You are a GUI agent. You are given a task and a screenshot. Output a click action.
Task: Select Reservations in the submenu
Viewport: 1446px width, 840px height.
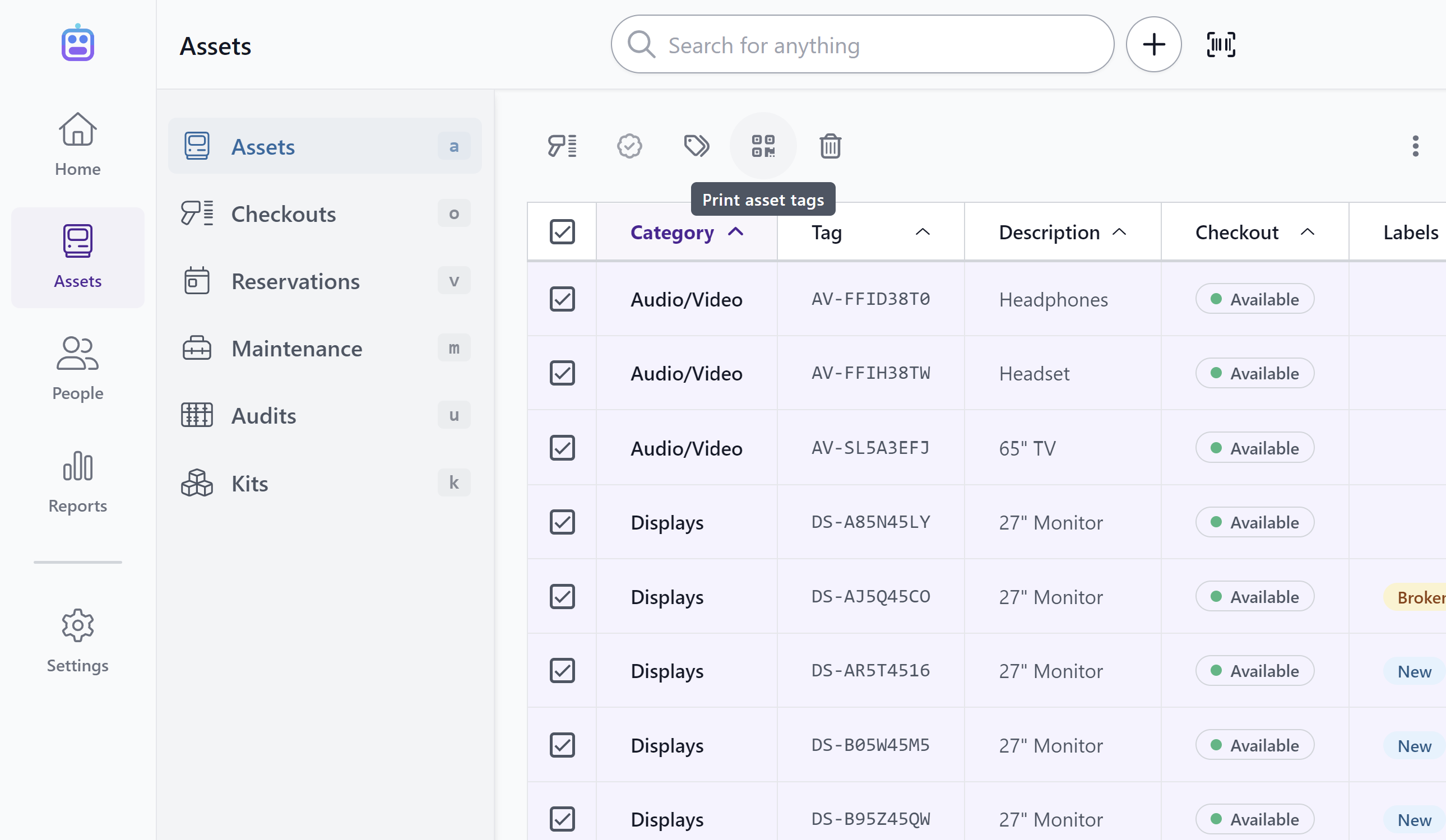(x=325, y=281)
